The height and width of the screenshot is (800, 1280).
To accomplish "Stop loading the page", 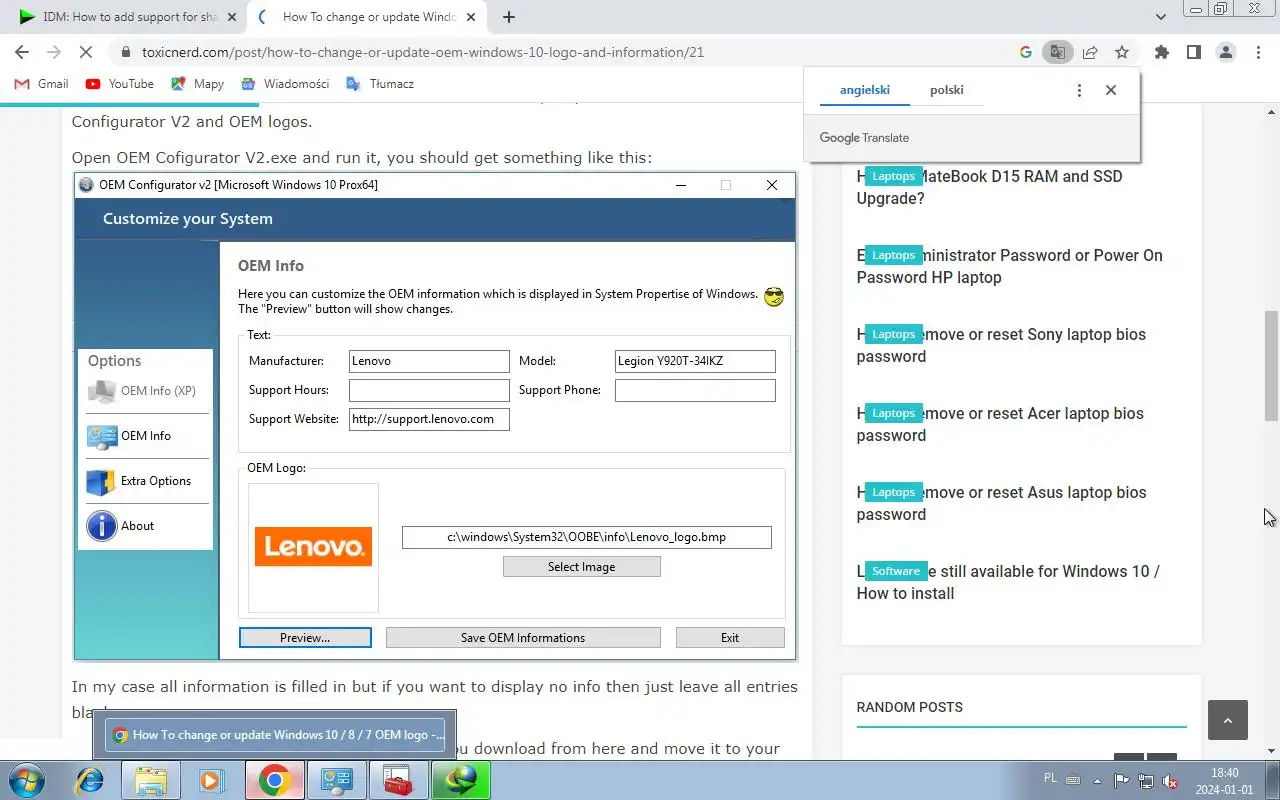I will pyautogui.click(x=86, y=52).
